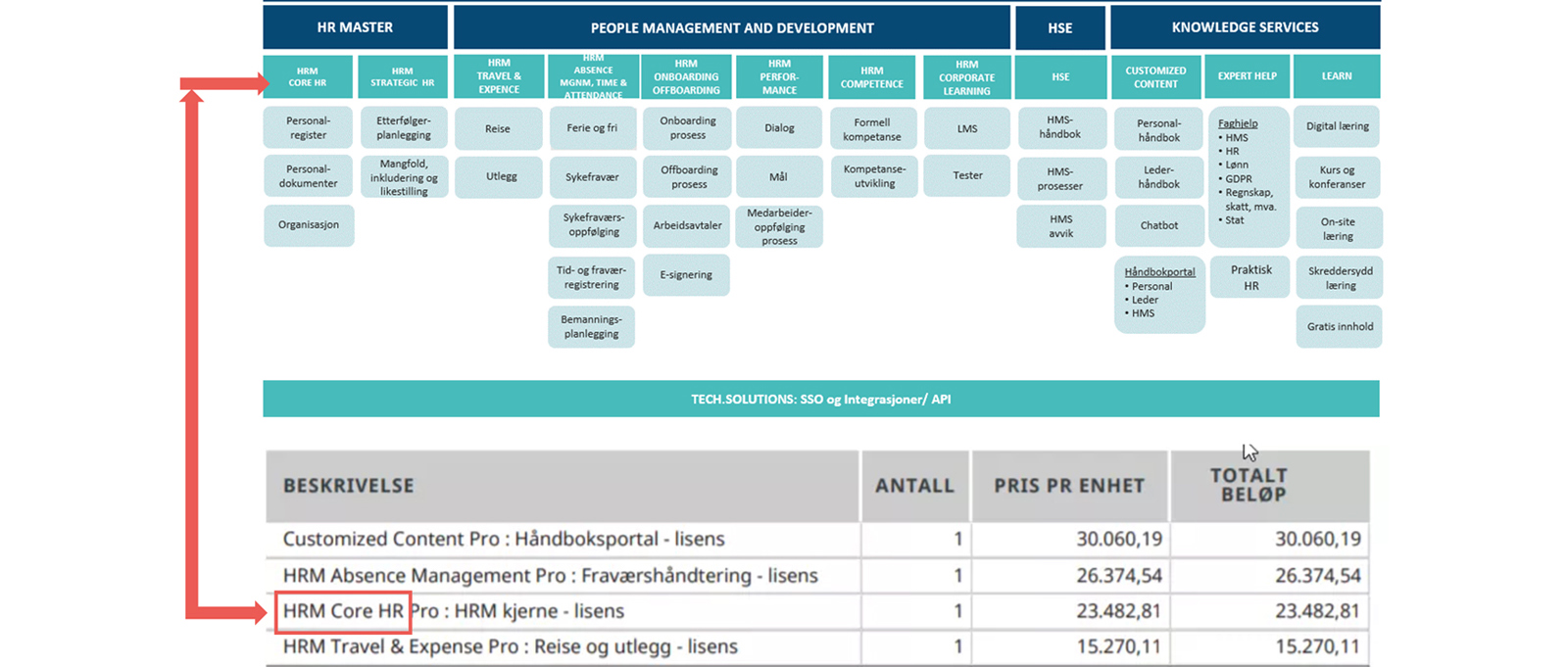The image size is (1568, 667).
Task: Select the Etterfølgerplanlegging box
Action: coord(404,128)
